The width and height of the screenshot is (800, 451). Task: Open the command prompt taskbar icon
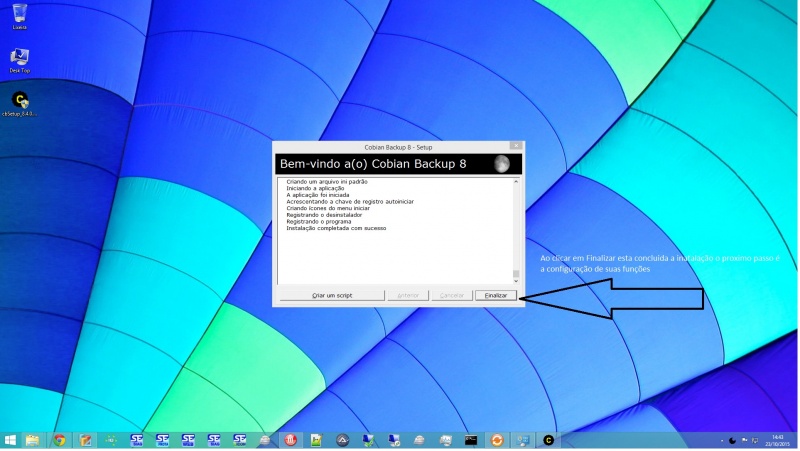tap(471, 440)
